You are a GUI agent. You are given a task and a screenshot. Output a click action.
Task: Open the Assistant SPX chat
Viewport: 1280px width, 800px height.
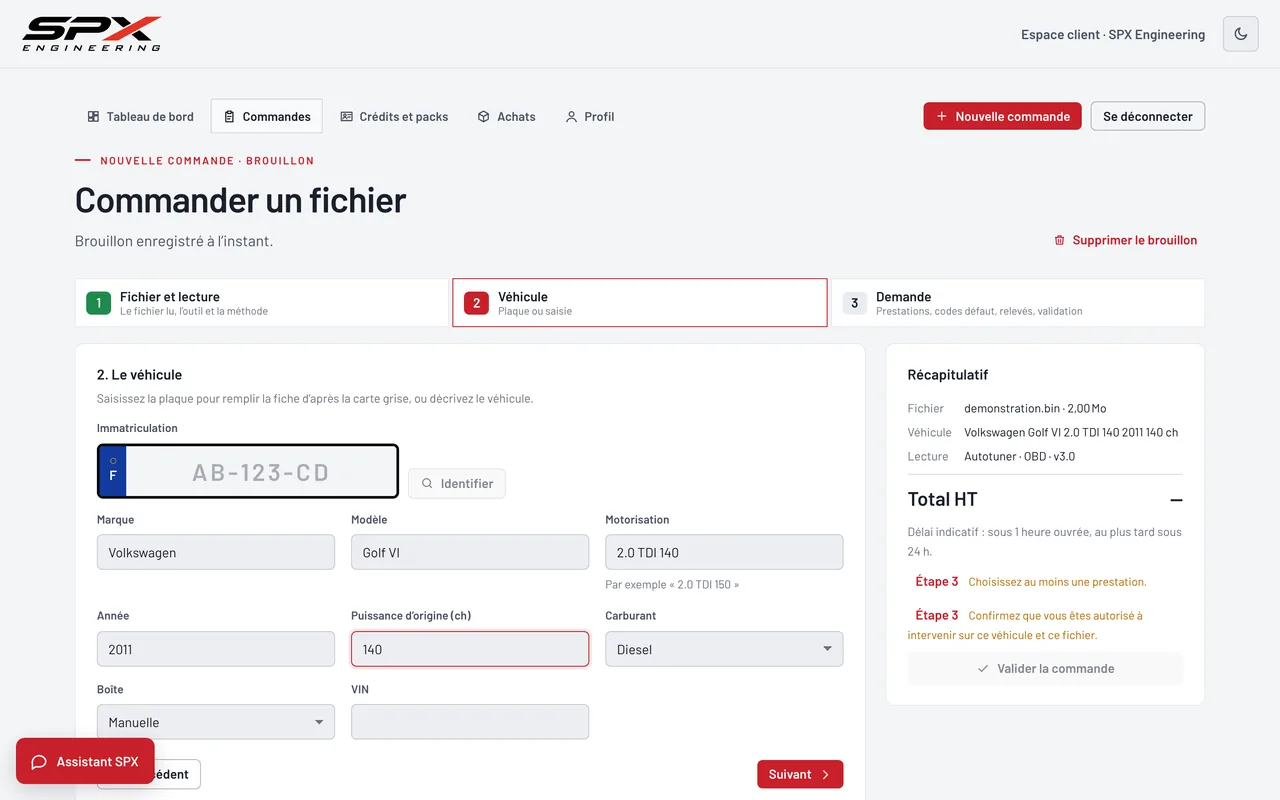coord(85,762)
